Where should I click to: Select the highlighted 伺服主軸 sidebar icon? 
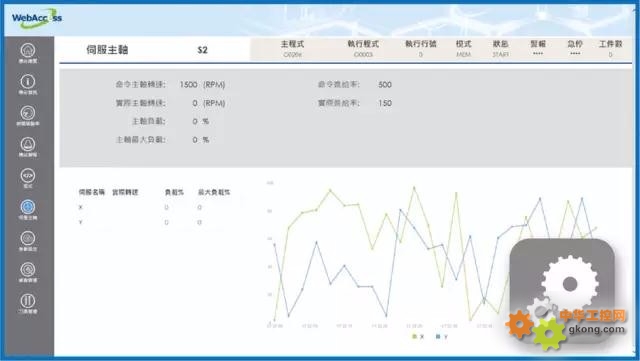pyautogui.click(x=28, y=210)
